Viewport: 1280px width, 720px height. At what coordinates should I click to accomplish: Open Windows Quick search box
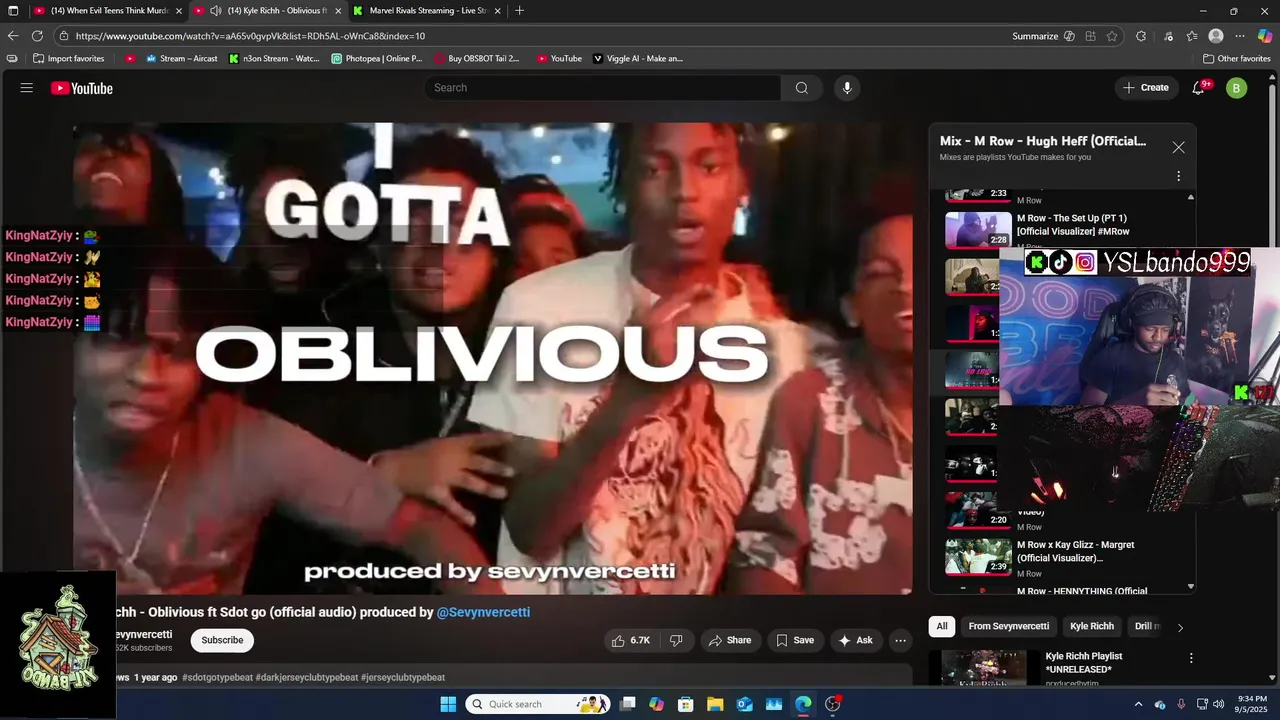(538, 704)
